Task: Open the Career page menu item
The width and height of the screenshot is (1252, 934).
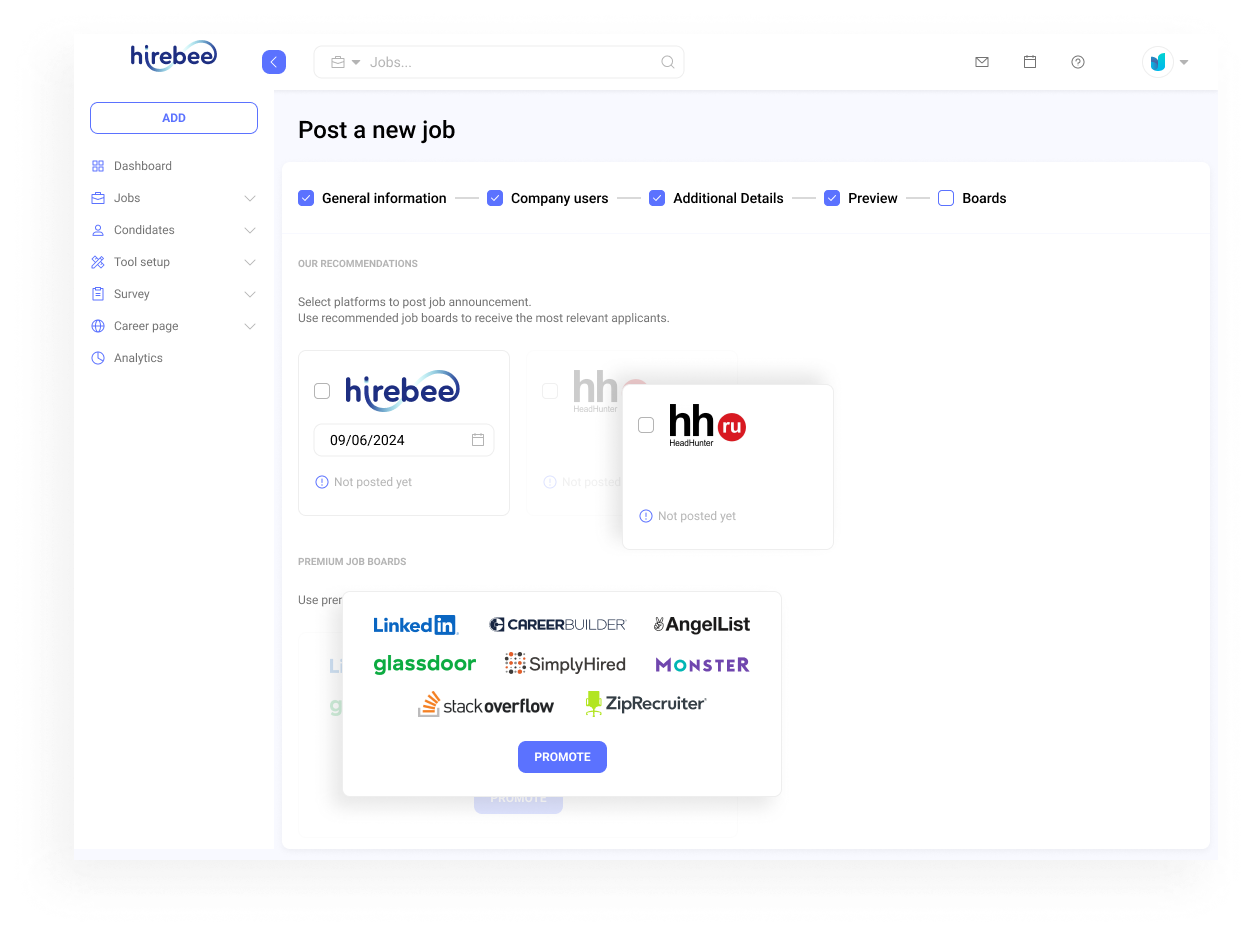Action: 146,325
